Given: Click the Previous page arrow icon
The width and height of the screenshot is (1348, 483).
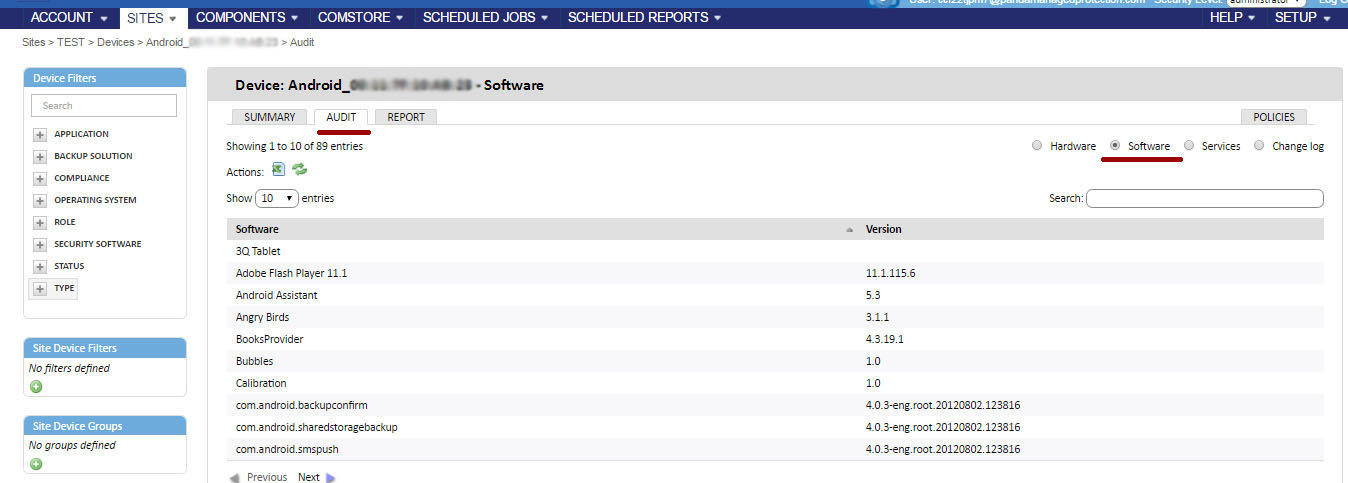Looking at the screenshot, I should (x=234, y=478).
